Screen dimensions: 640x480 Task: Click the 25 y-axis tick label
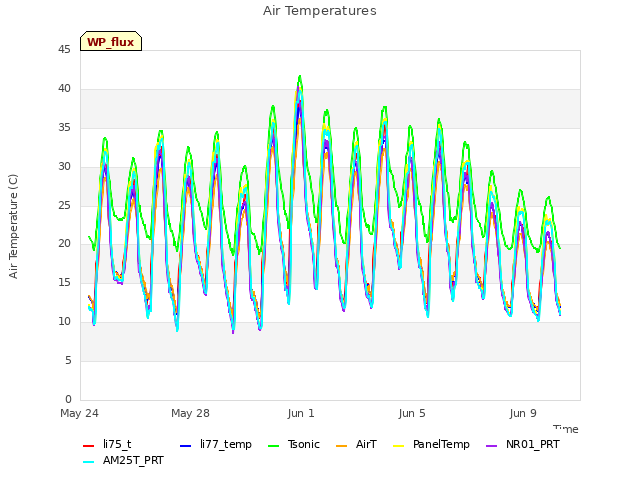click(x=64, y=205)
